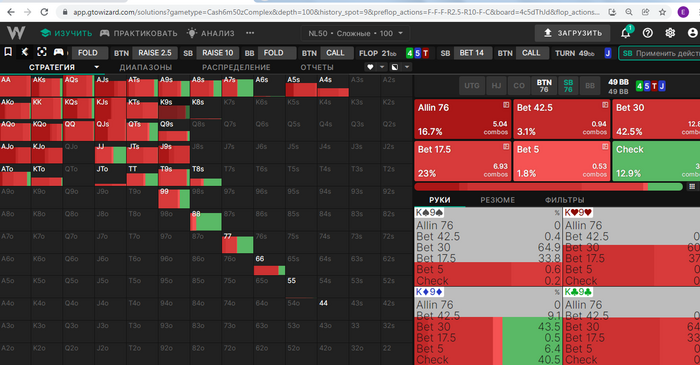Image resolution: width=700 pixels, height=365 pixels.
Task: Click the grid icon on Bet 5 card
Action: pyautogui.click(x=605, y=146)
